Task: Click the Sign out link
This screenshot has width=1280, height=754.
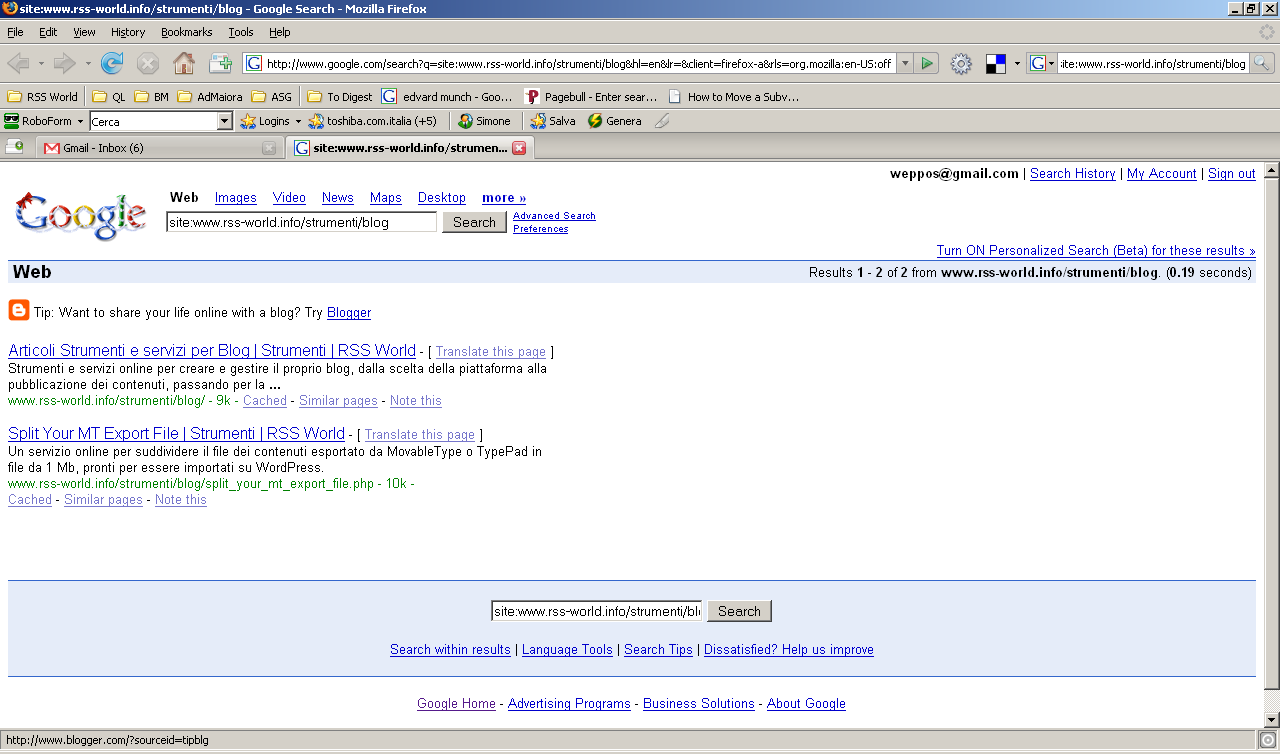Action: click(x=1232, y=174)
